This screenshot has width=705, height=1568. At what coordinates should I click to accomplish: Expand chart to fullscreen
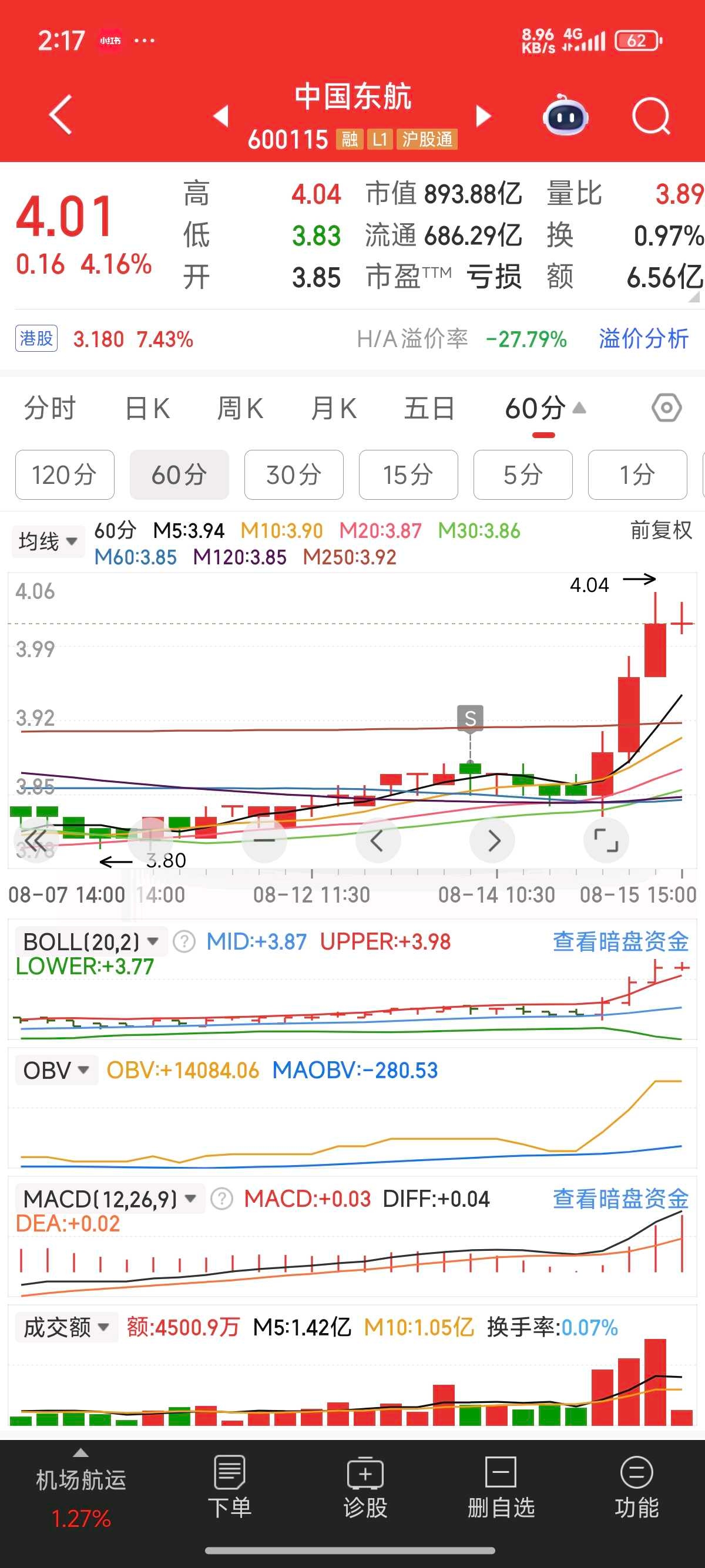click(x=606, y=840)
